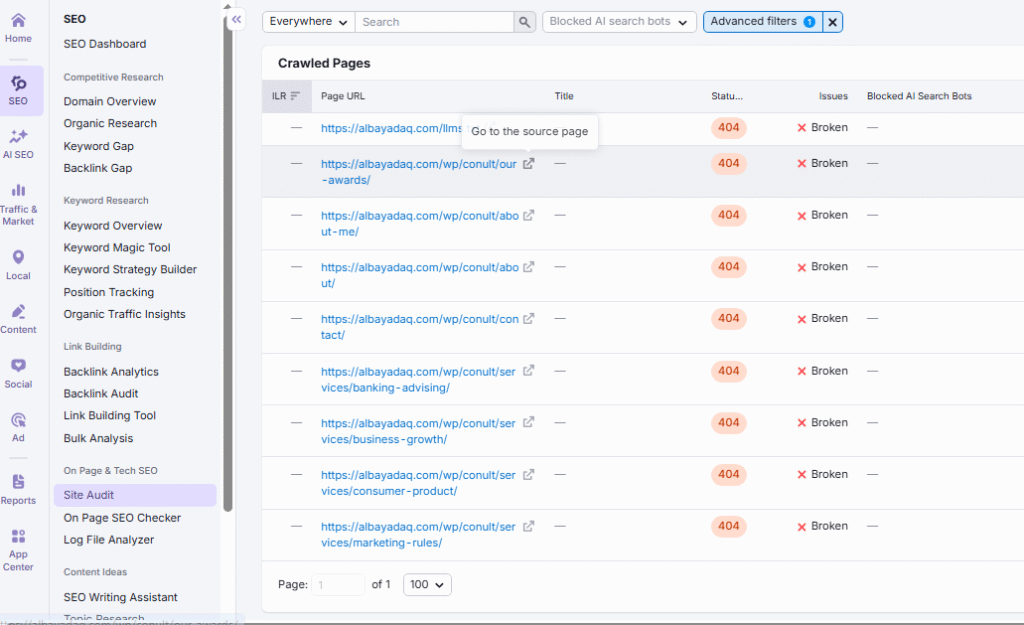Screen dimensions: 1024x625
Task: Open the Blocked AI search bots dropdown
Action: pos(618,21)
